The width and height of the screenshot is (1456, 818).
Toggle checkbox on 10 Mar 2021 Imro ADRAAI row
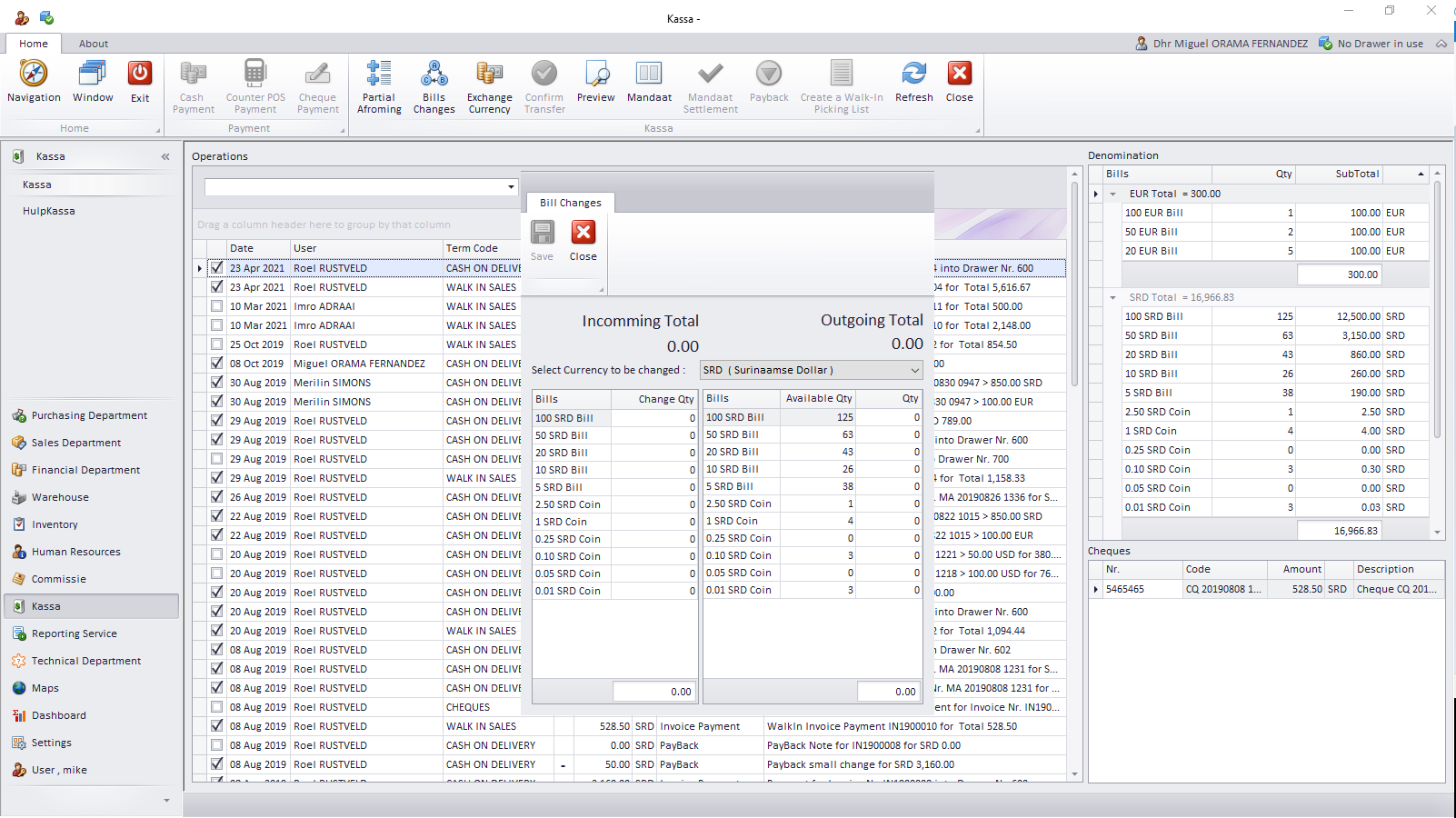pos(216,306)
